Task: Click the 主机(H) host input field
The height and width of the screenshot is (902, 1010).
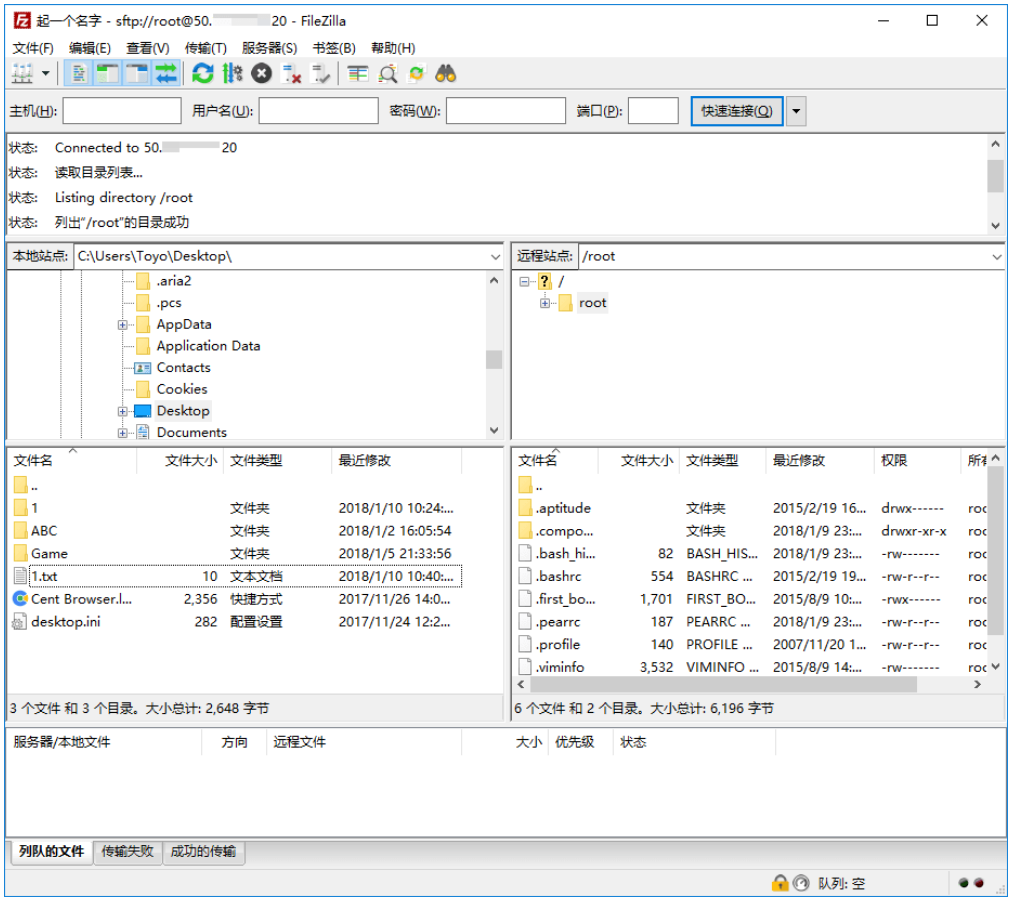Action: click(x=122, y=111)
